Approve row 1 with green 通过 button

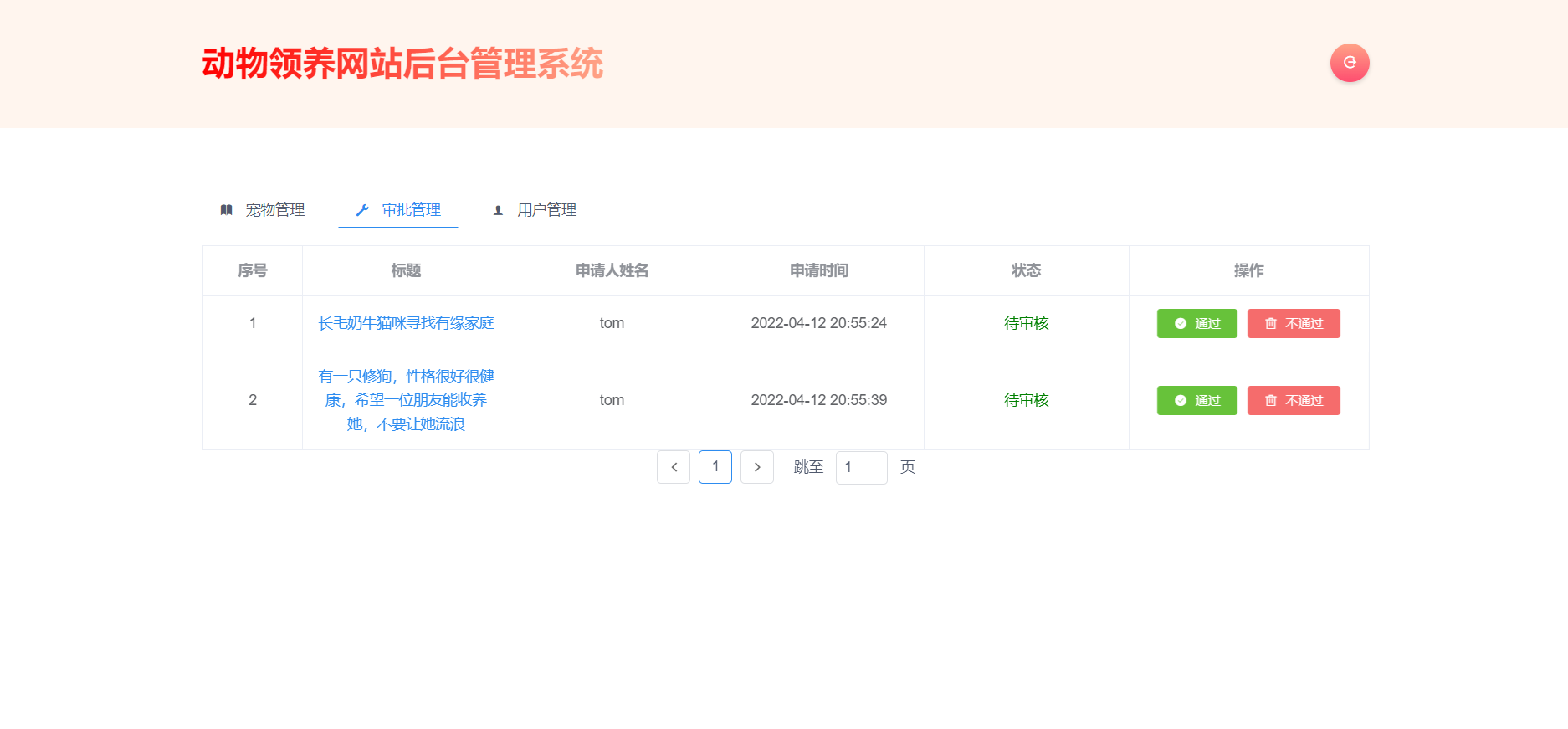(1196, 324)
